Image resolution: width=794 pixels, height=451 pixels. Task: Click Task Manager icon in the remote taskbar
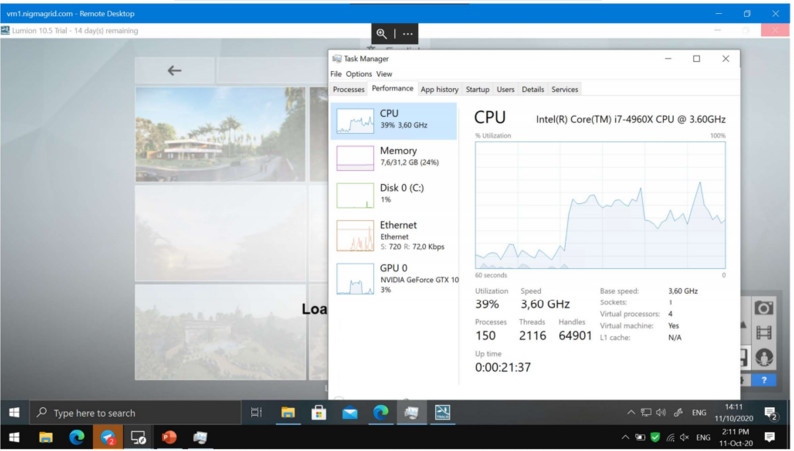click(x=413, y=414)
